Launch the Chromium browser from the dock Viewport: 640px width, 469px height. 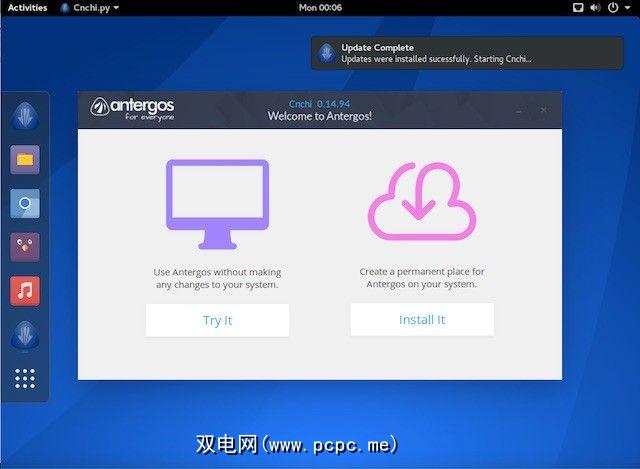pyautogui.click(x=25, y=203)
